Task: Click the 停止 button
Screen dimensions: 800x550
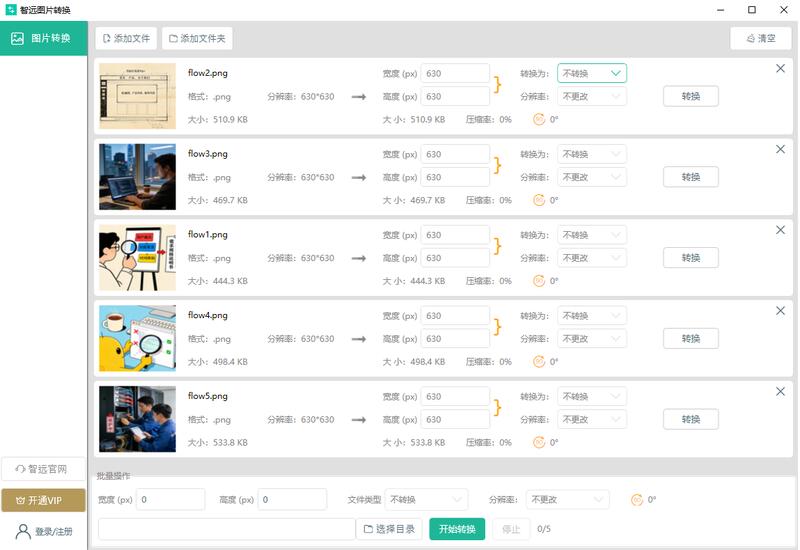Action: 511,529
